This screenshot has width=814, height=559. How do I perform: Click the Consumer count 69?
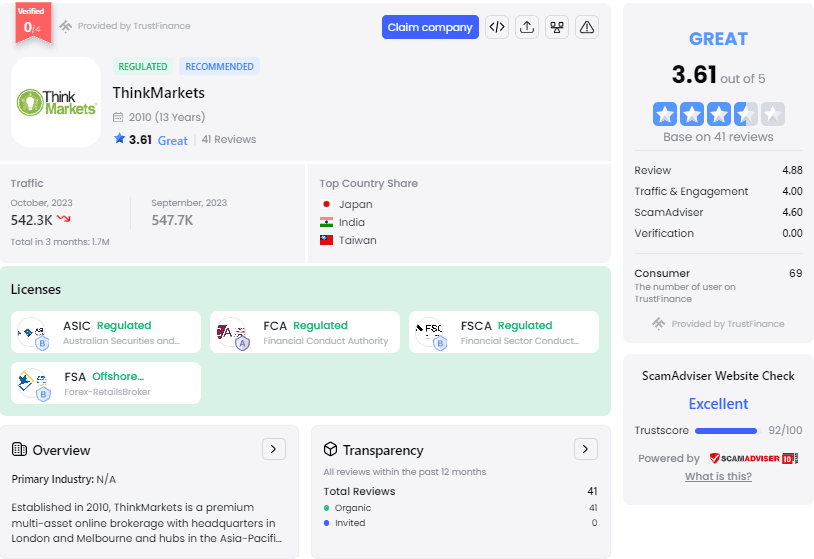pyautogui.click(x=796, y=273)
